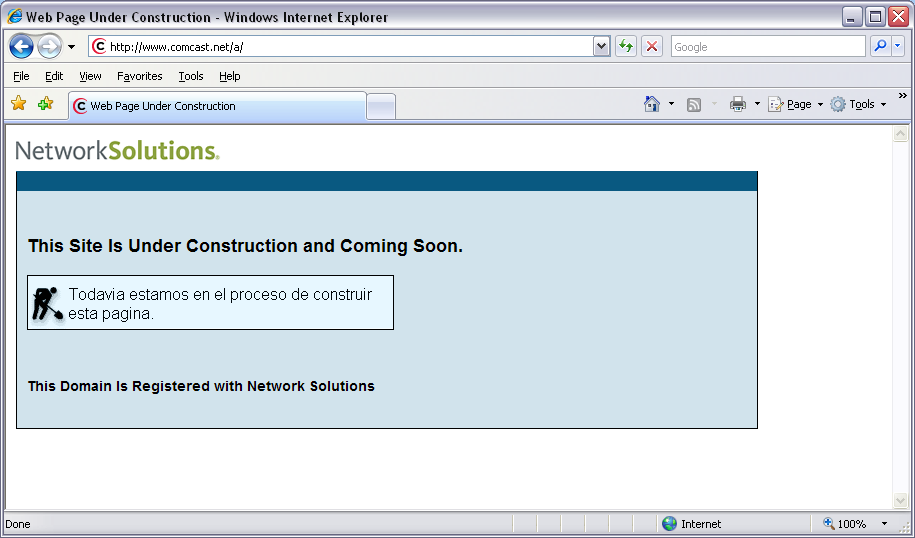Click the scrollbar up arrow

click(900, 134)
